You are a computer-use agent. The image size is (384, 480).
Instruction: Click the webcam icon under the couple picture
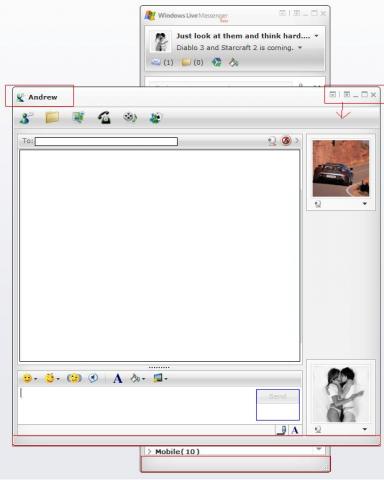pyautogui.click(x=318, y=429)
